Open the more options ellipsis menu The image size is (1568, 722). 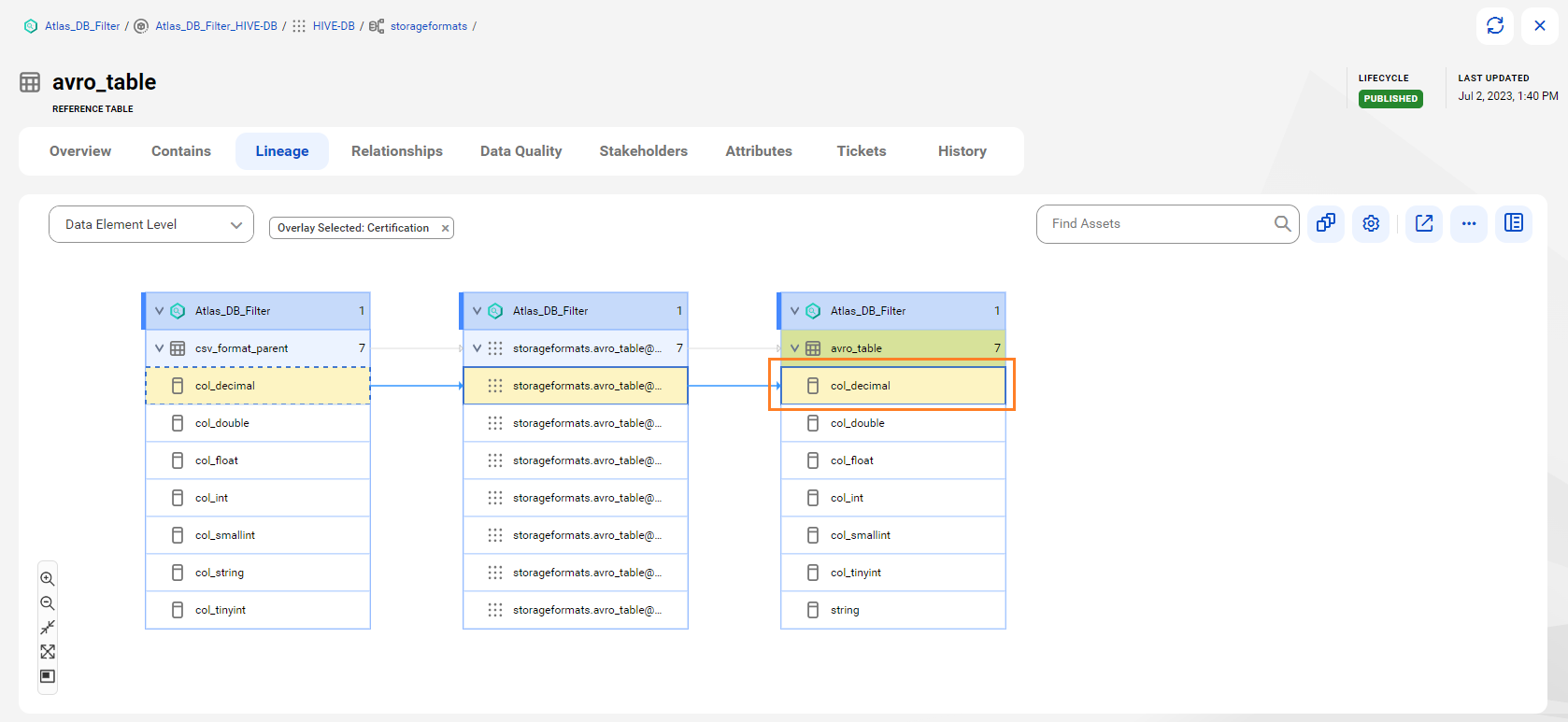(1469, 223)
